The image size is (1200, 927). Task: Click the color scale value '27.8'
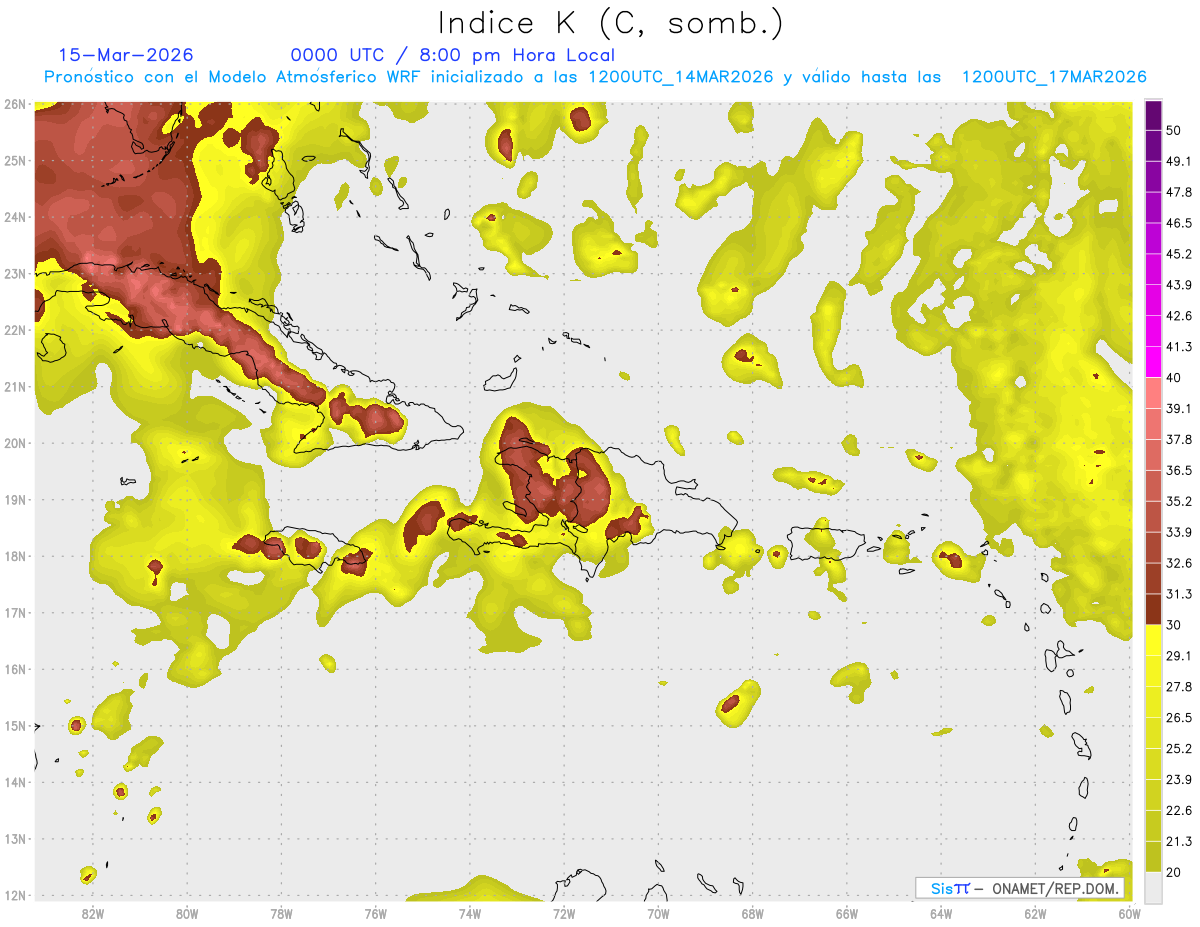coord(1178,687)
